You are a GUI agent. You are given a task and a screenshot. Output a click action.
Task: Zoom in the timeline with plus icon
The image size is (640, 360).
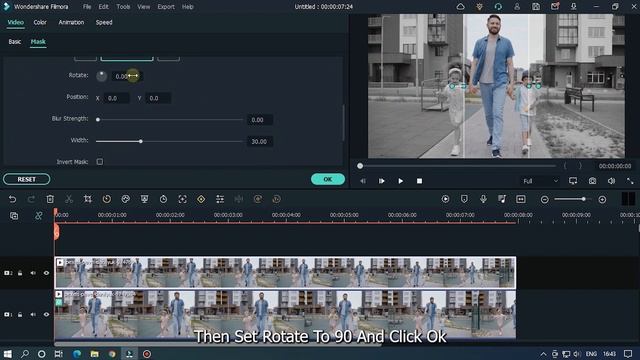[602, 200]
